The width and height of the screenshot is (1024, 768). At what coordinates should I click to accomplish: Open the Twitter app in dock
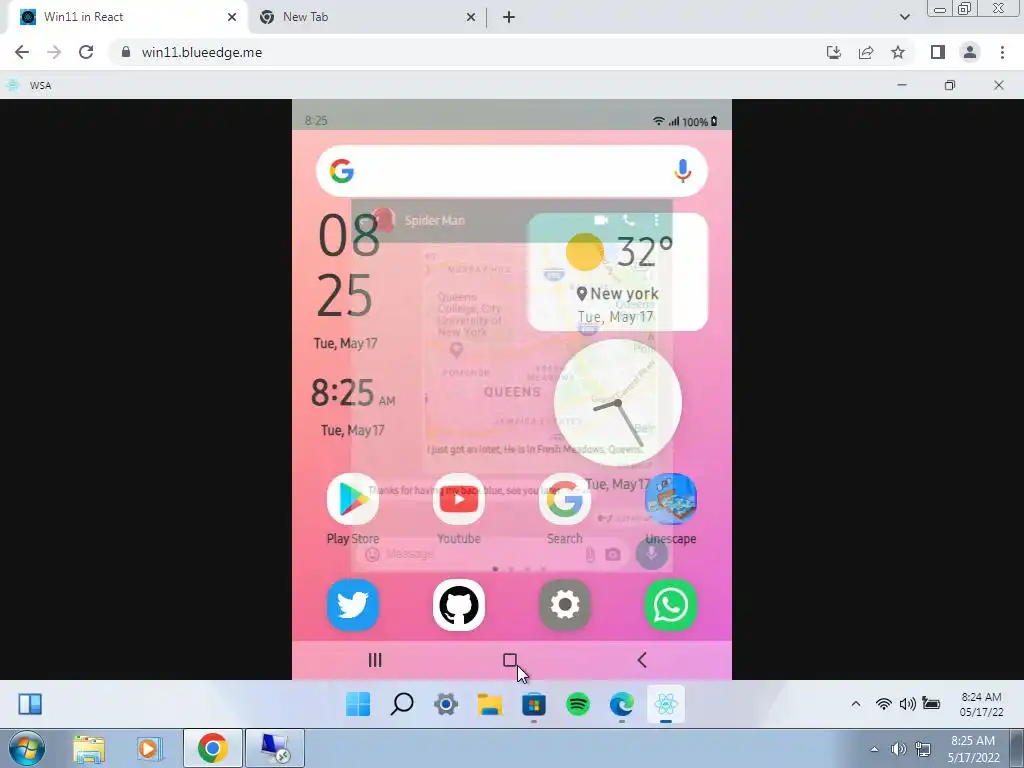(353, 605)
